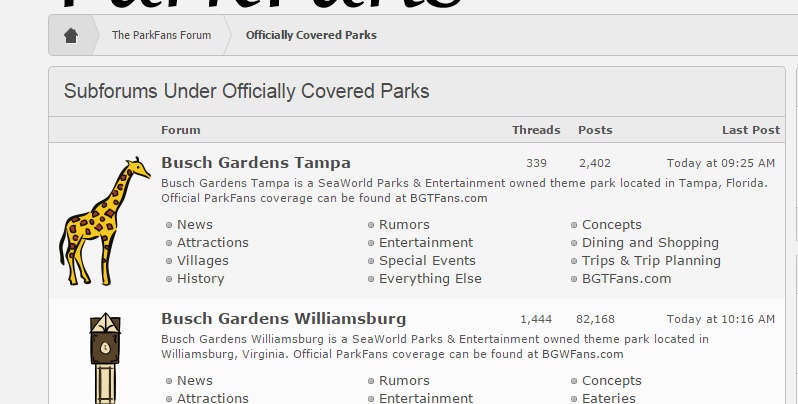The image size is (798, 404).
Task: Open the Busch Gardens Tampa forum title
Action: click(x=256, y=163)
